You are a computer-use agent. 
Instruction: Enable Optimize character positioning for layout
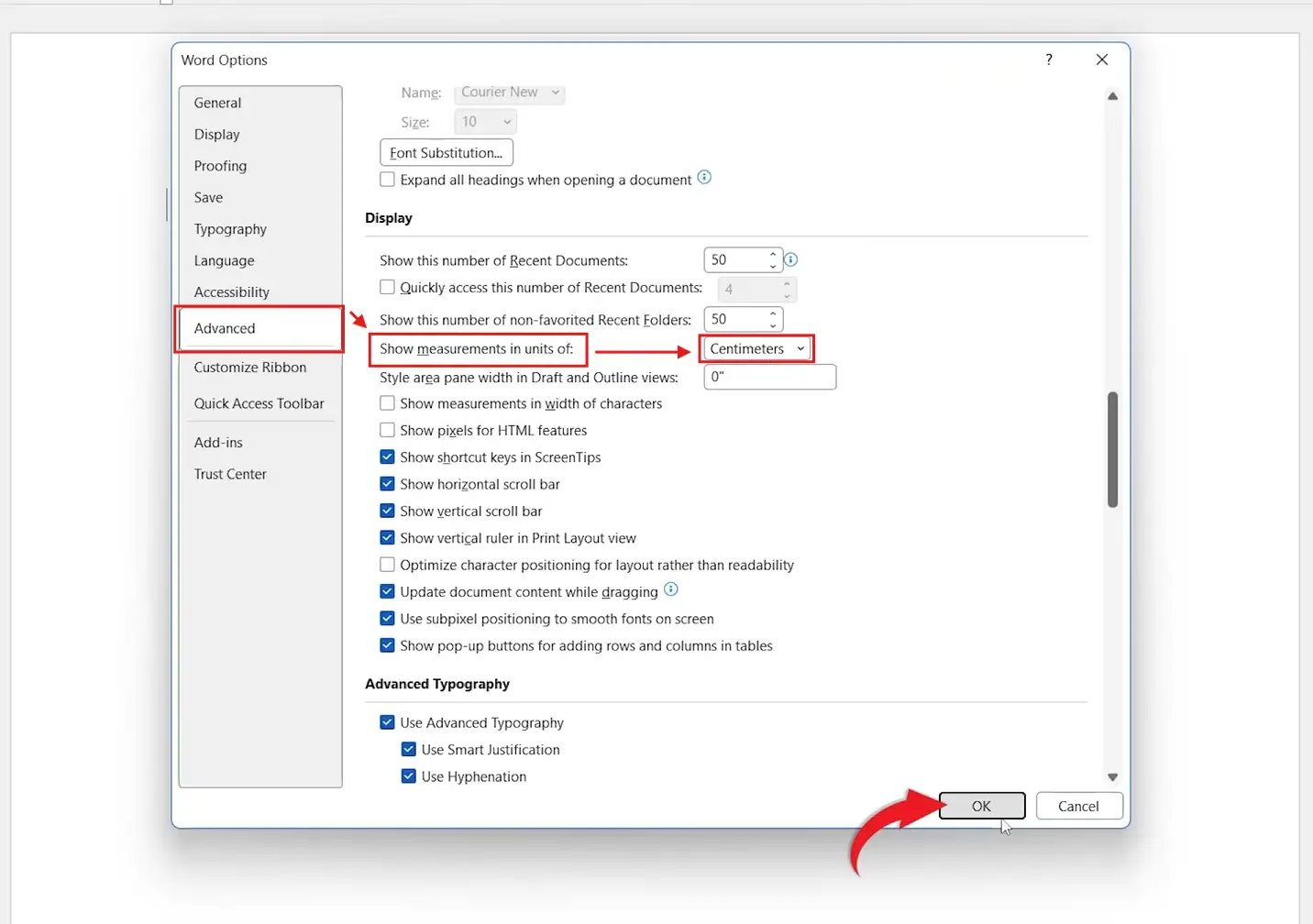pos(388,565)
